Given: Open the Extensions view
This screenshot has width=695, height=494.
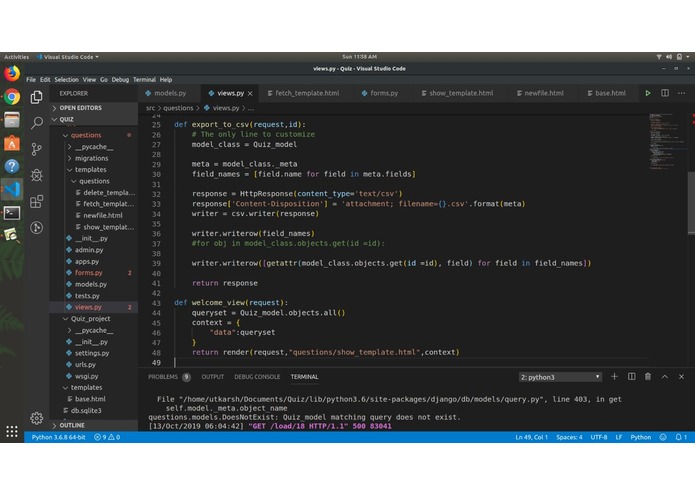Looking at the screenshot, I should tap(37, 201).
